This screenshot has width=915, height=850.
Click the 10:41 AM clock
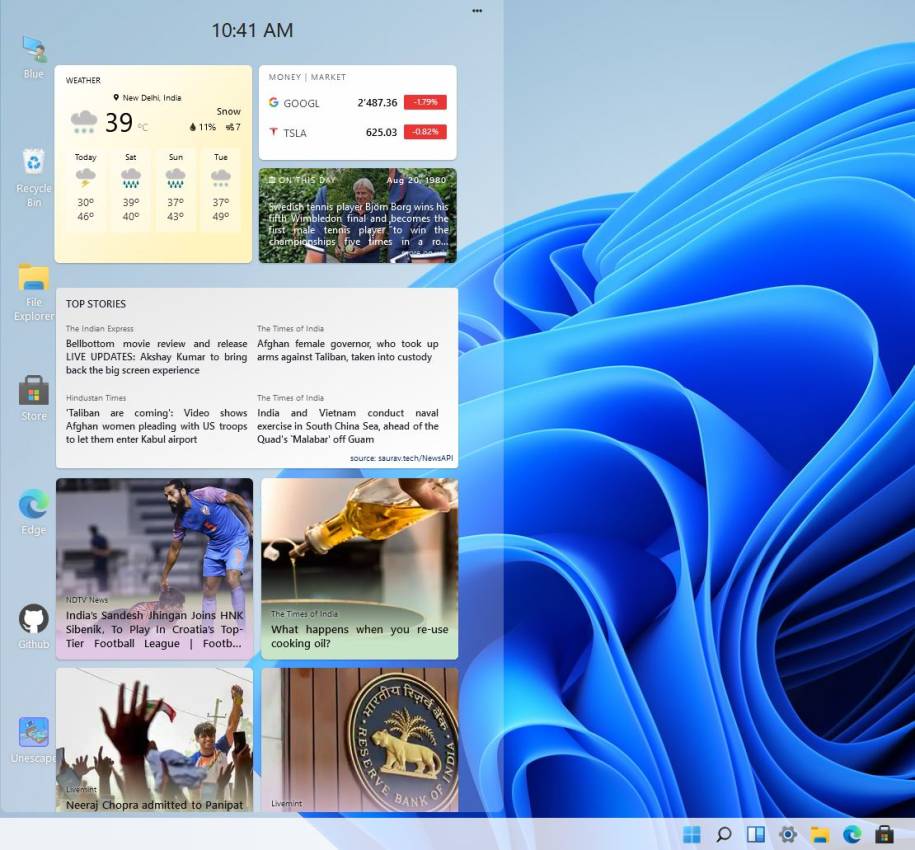pyautogui.click(x=252, y=30)
